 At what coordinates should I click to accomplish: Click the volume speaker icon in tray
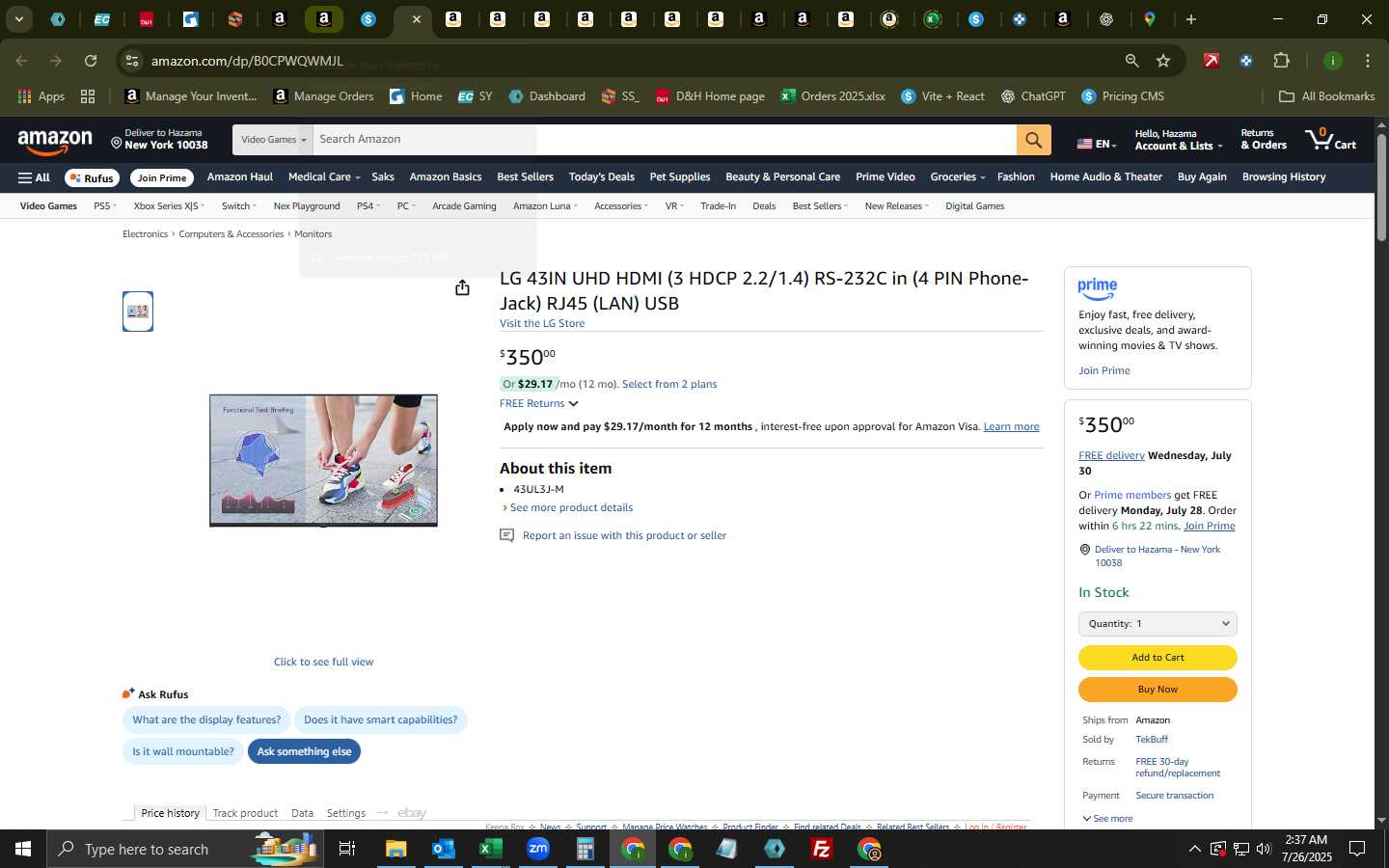pyautogui.click(x=1264, y=849)
